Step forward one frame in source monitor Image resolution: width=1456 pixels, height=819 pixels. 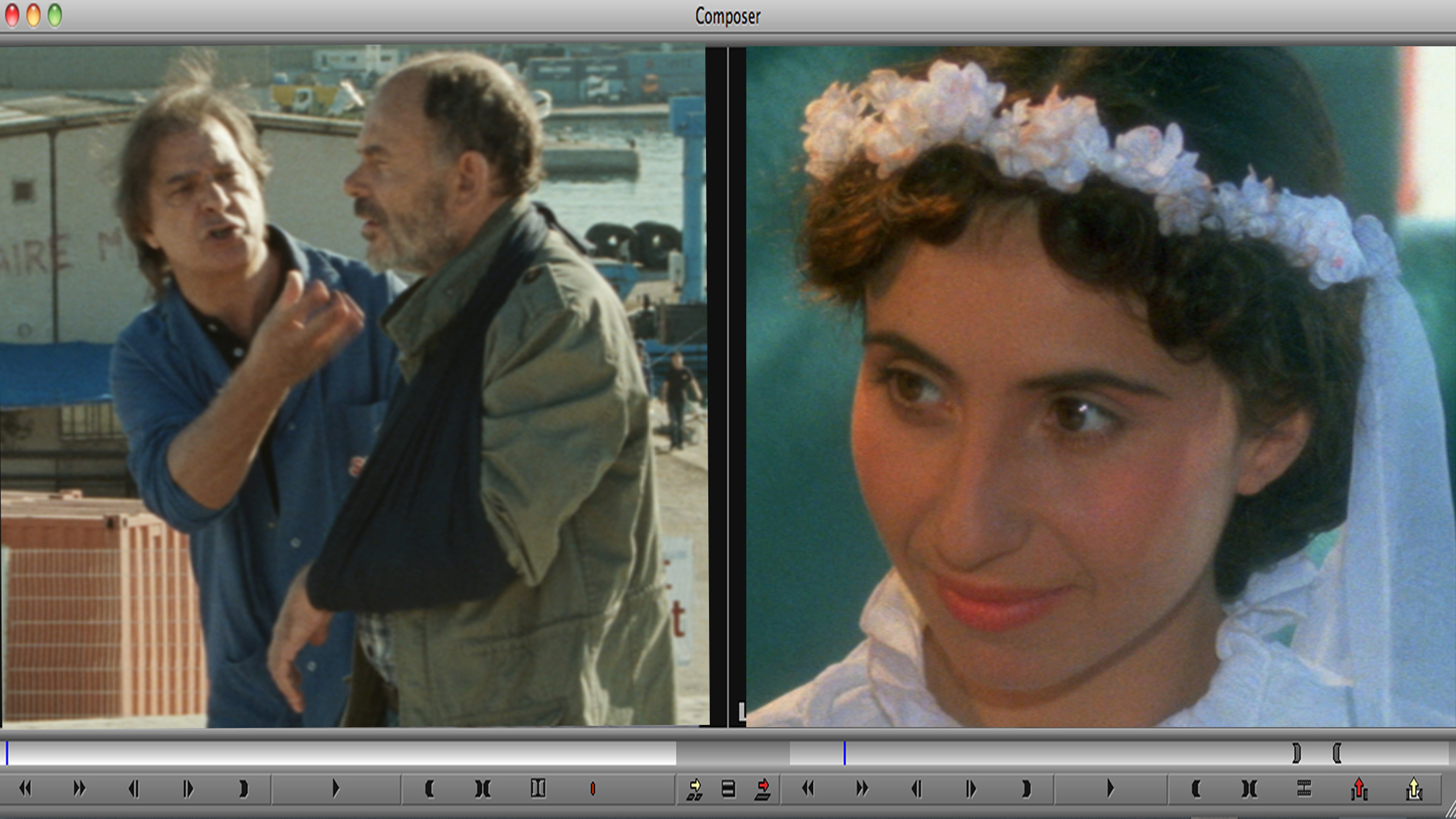point(188,788)
